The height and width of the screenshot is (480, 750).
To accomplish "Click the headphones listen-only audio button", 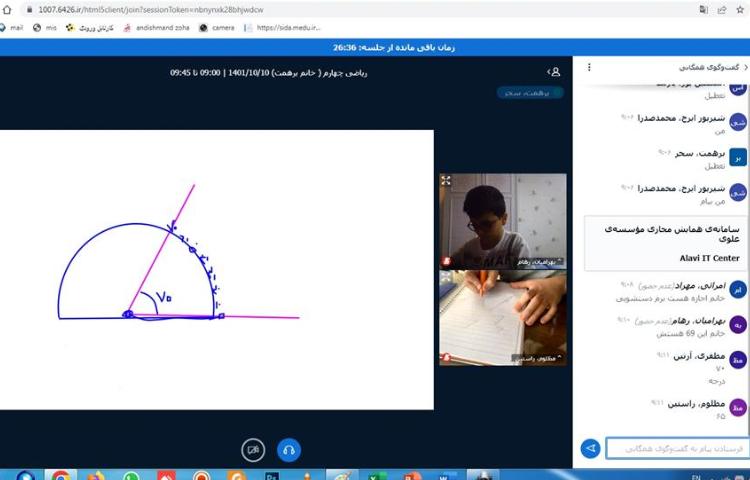I will click(x=288, y=450).
